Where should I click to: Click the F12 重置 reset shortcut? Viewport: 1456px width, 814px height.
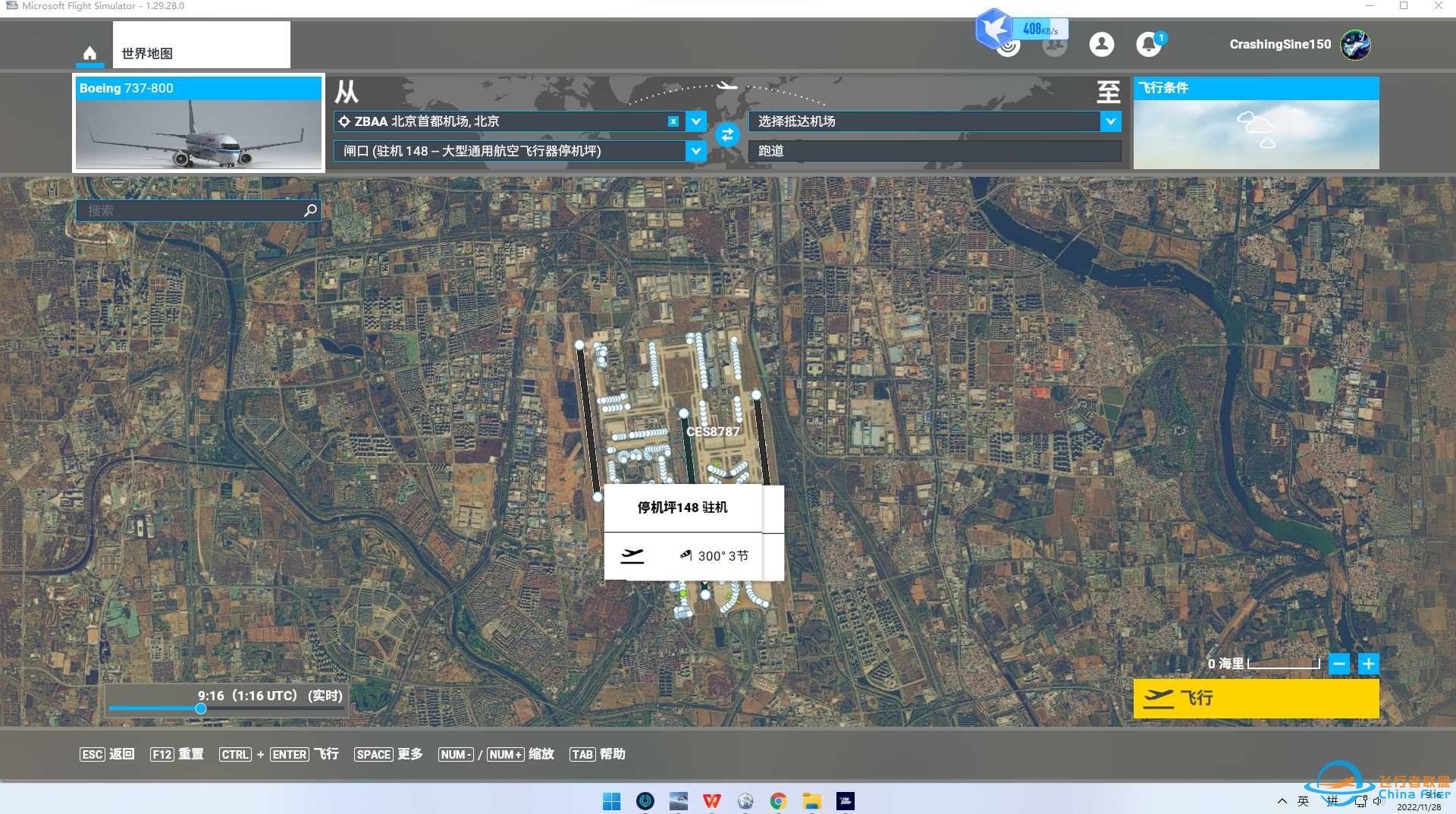click(177, 754)
